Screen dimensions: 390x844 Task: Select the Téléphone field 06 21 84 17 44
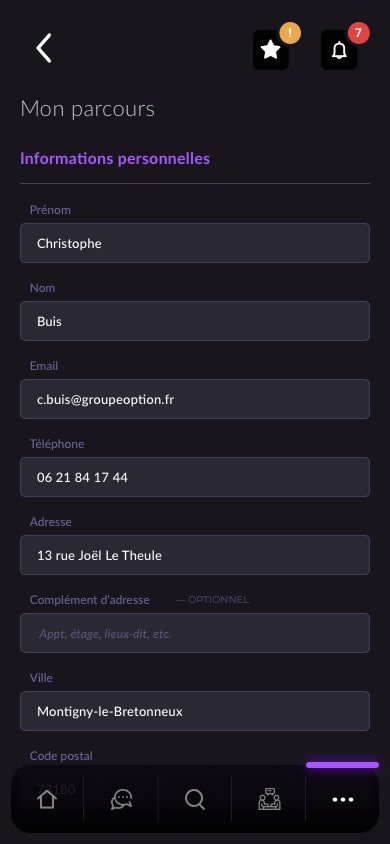point(195,477)
